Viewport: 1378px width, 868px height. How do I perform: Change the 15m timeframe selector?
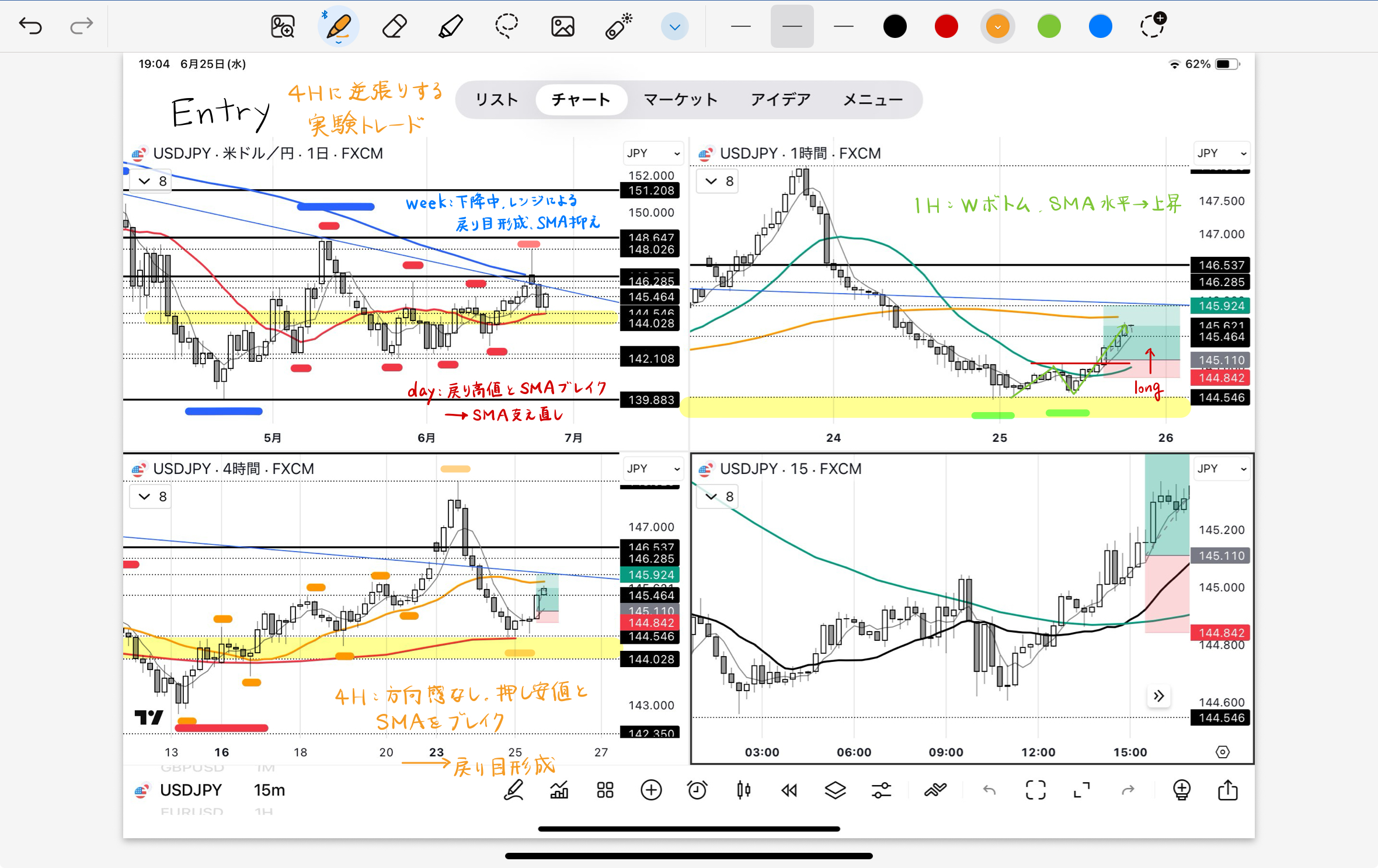pyautogui.click(x=269, y=790)
